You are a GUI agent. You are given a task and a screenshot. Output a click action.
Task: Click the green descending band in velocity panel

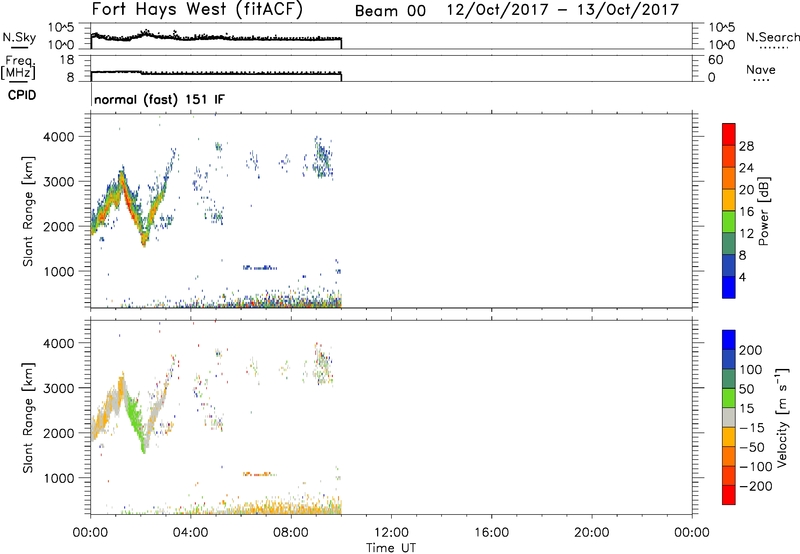click(x=136, y=420)
